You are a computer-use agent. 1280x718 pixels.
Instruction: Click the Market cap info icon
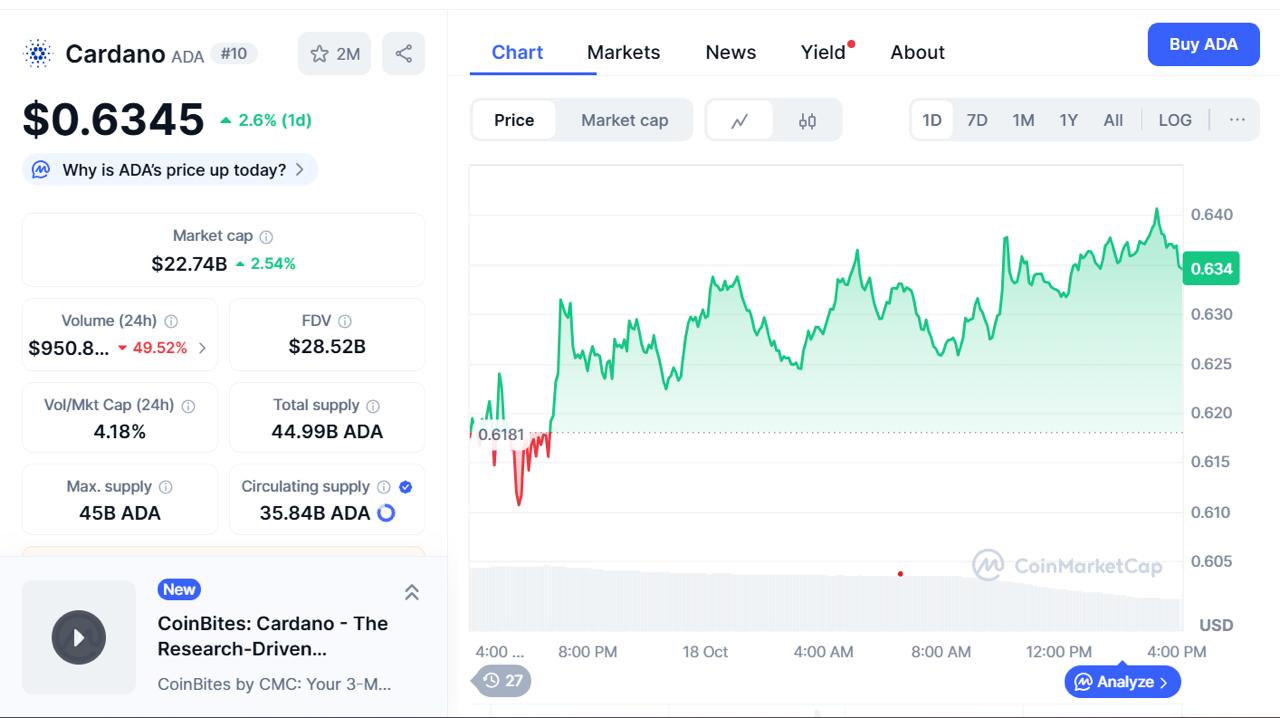pyautogui.click(x=266, y=237)
